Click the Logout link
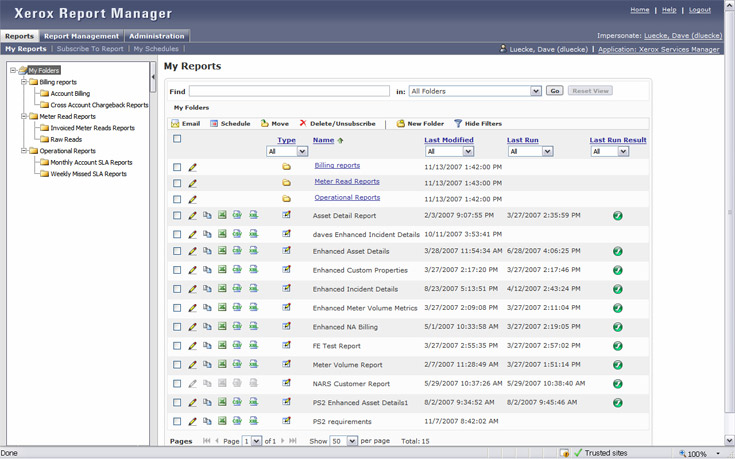The image size is (735, 459). pyautogui.click(x=699, y=10)
